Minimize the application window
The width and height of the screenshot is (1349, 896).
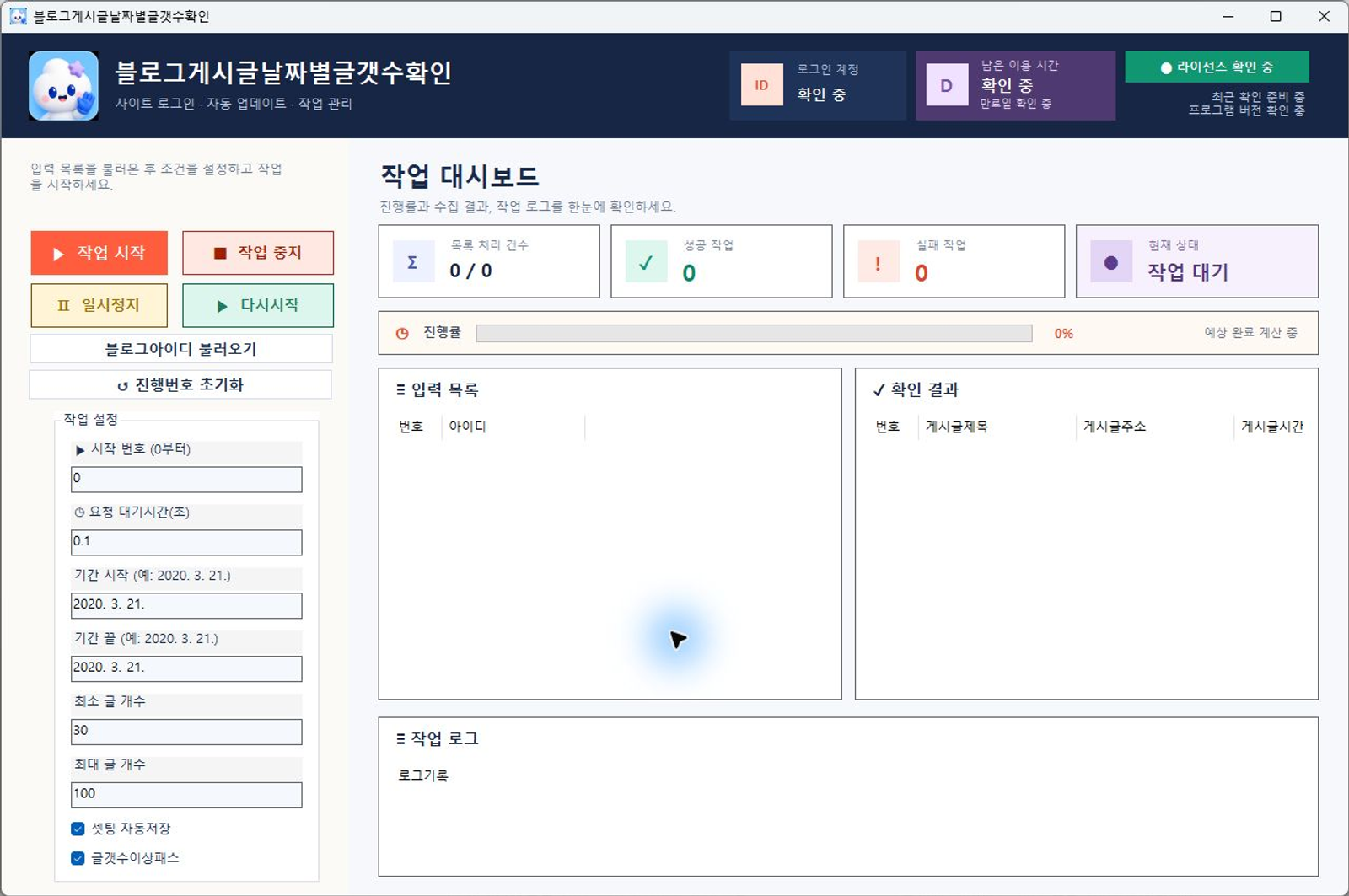pyautogui.click(x=1228, y=16)
